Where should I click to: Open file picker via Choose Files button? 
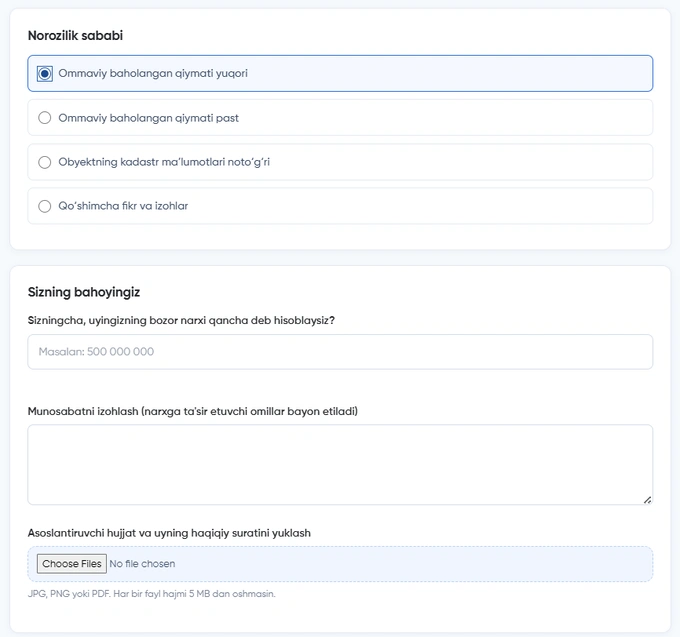tap(72, 564)
